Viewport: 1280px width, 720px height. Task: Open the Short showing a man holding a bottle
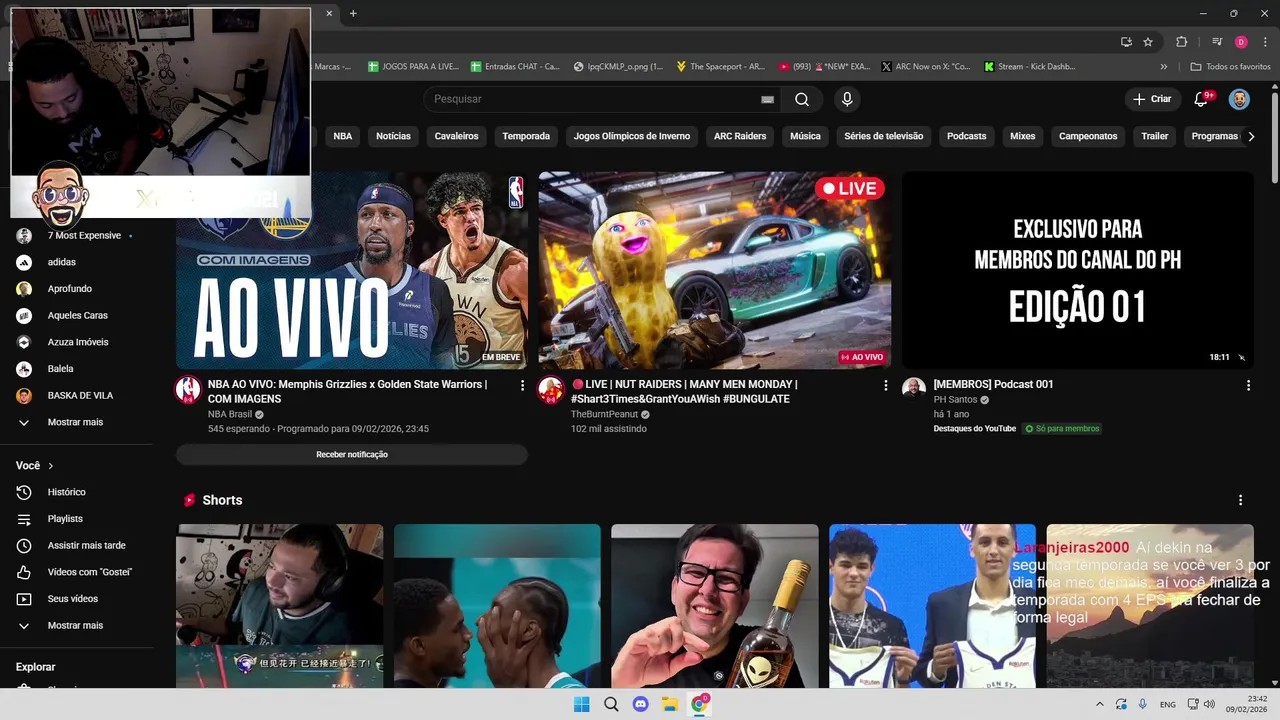[x=715, y=606]
